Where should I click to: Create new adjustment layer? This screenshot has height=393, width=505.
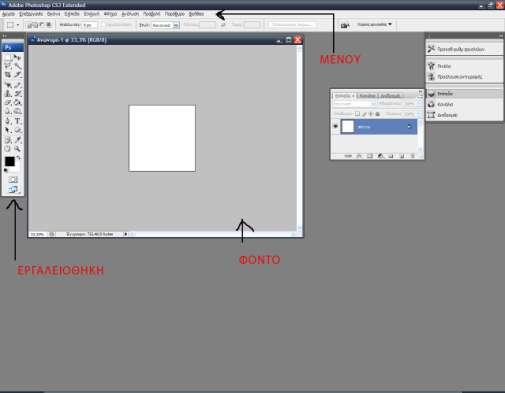coord(380,156)
